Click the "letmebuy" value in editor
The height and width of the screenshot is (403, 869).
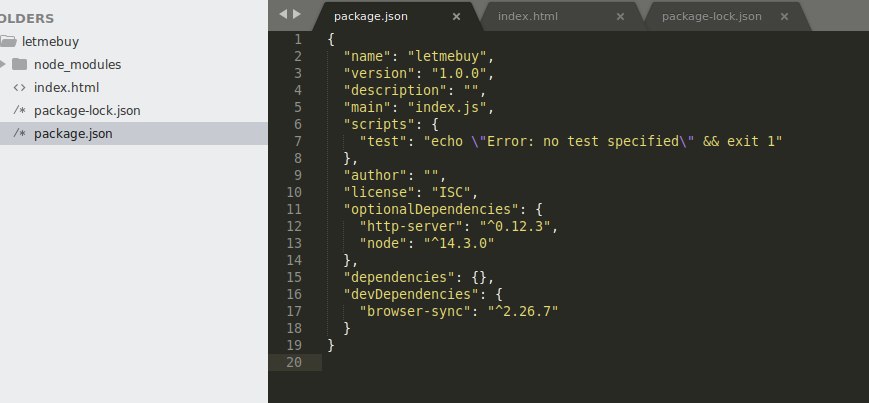click(x=447, y=57)
